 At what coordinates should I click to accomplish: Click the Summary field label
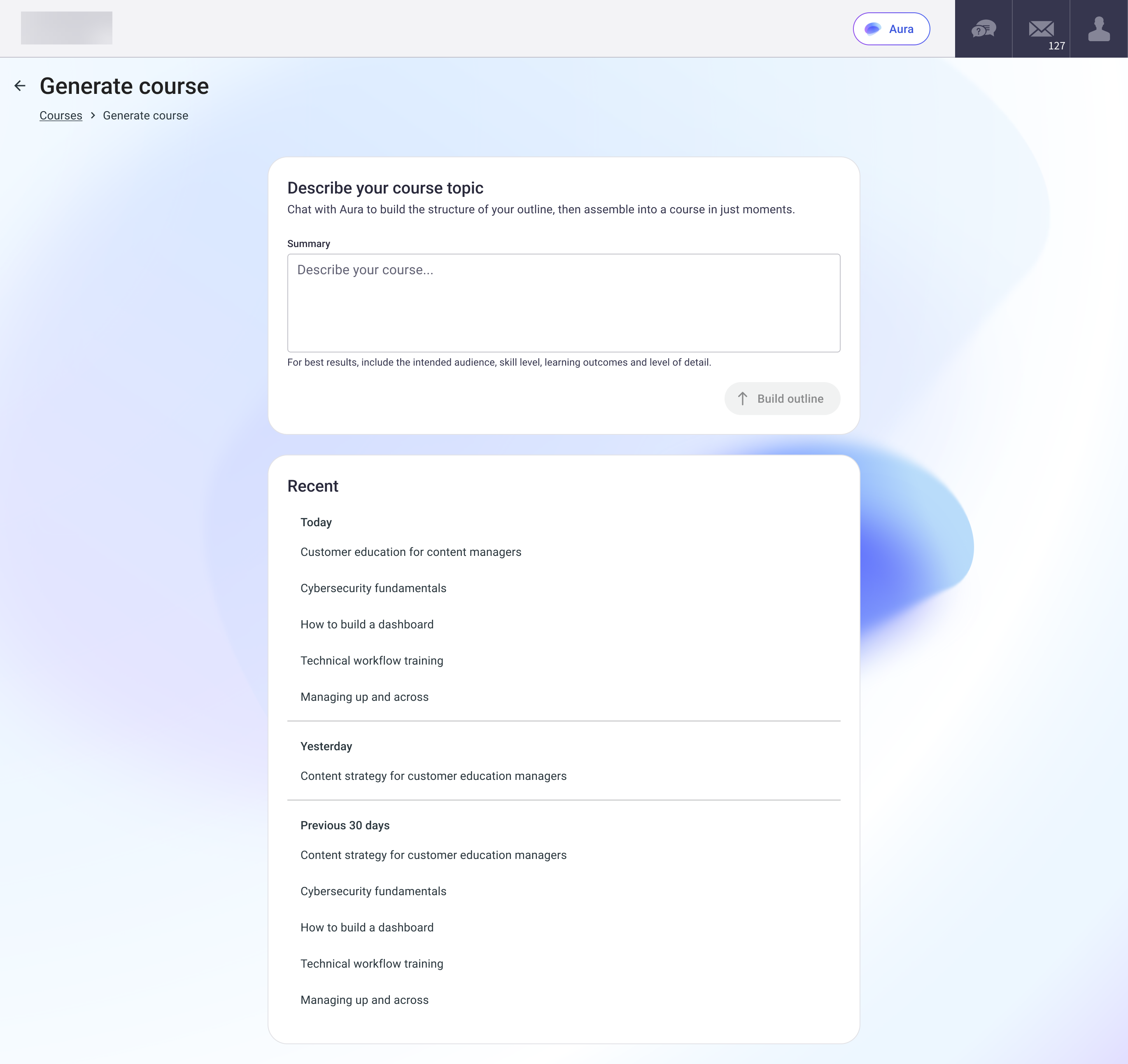click(309, 244)
